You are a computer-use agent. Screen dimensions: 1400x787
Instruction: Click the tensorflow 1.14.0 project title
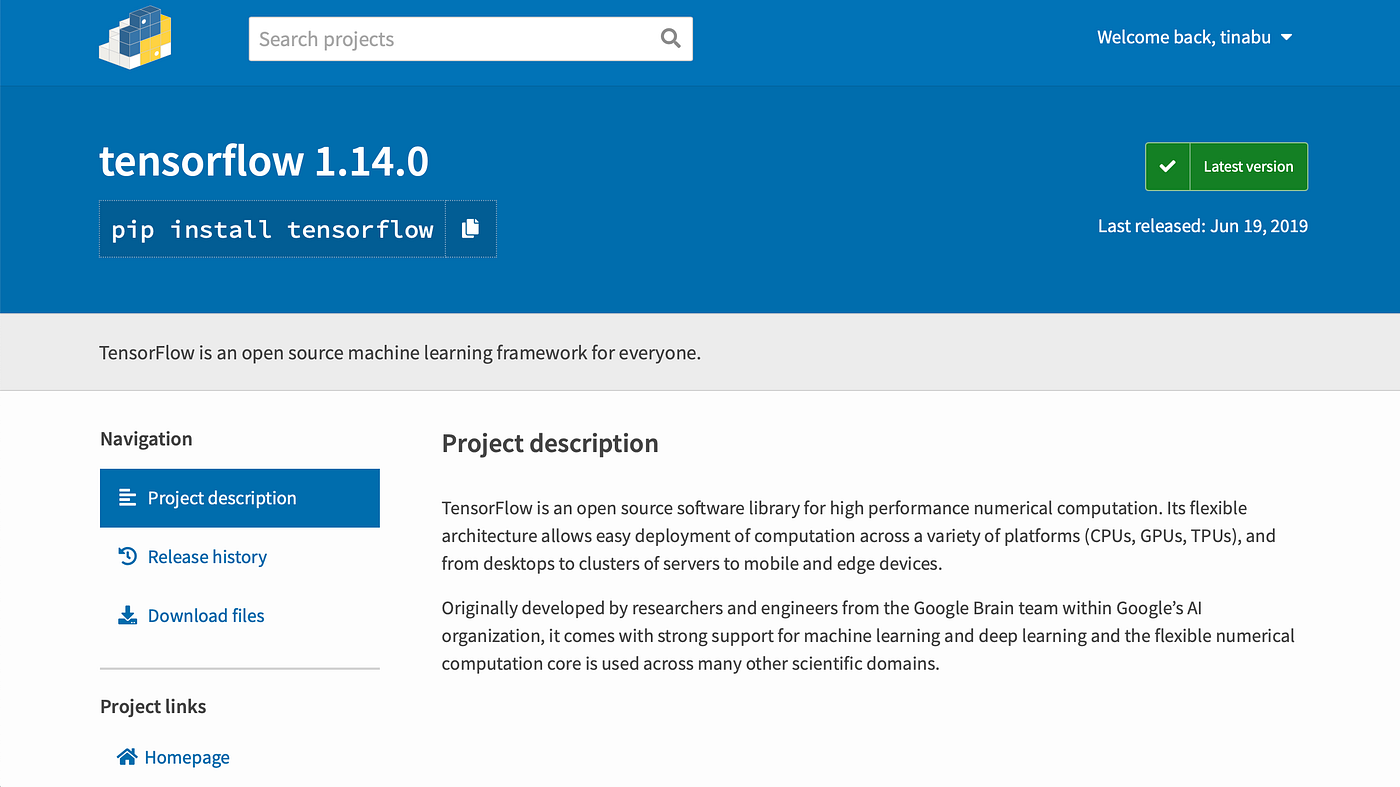(x=264, y=160)
